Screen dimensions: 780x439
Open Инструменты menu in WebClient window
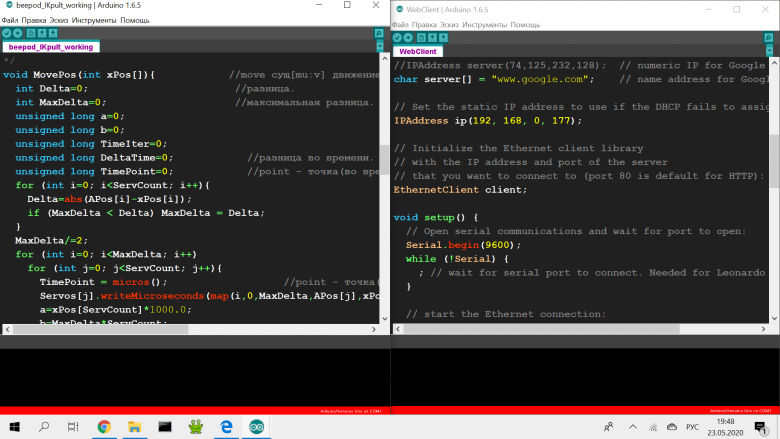click(x=484, y=25)
